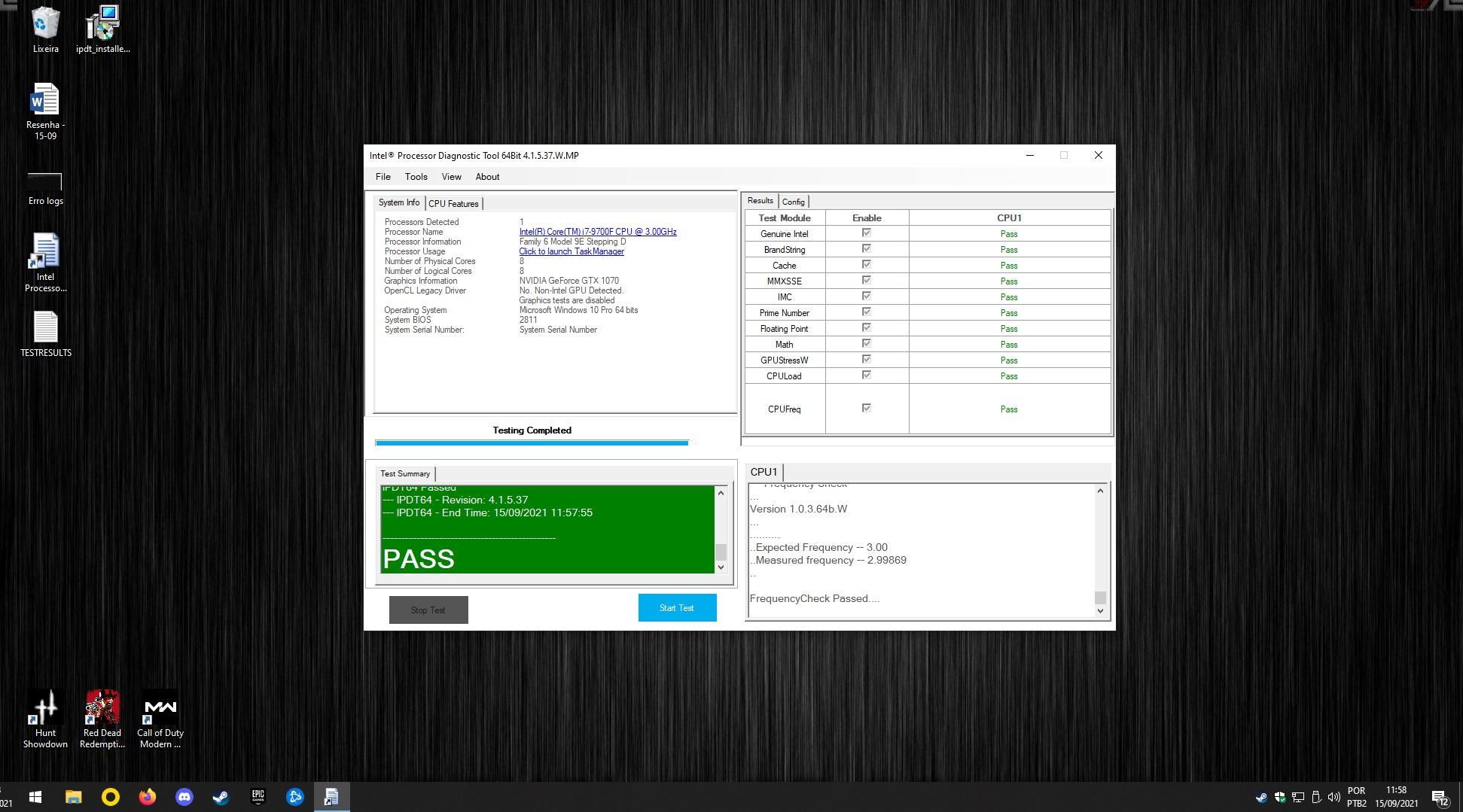Switch to the CPU Features tab
Image resolution: width=1463 pixels, height=812 pixels.
(453, 204)
